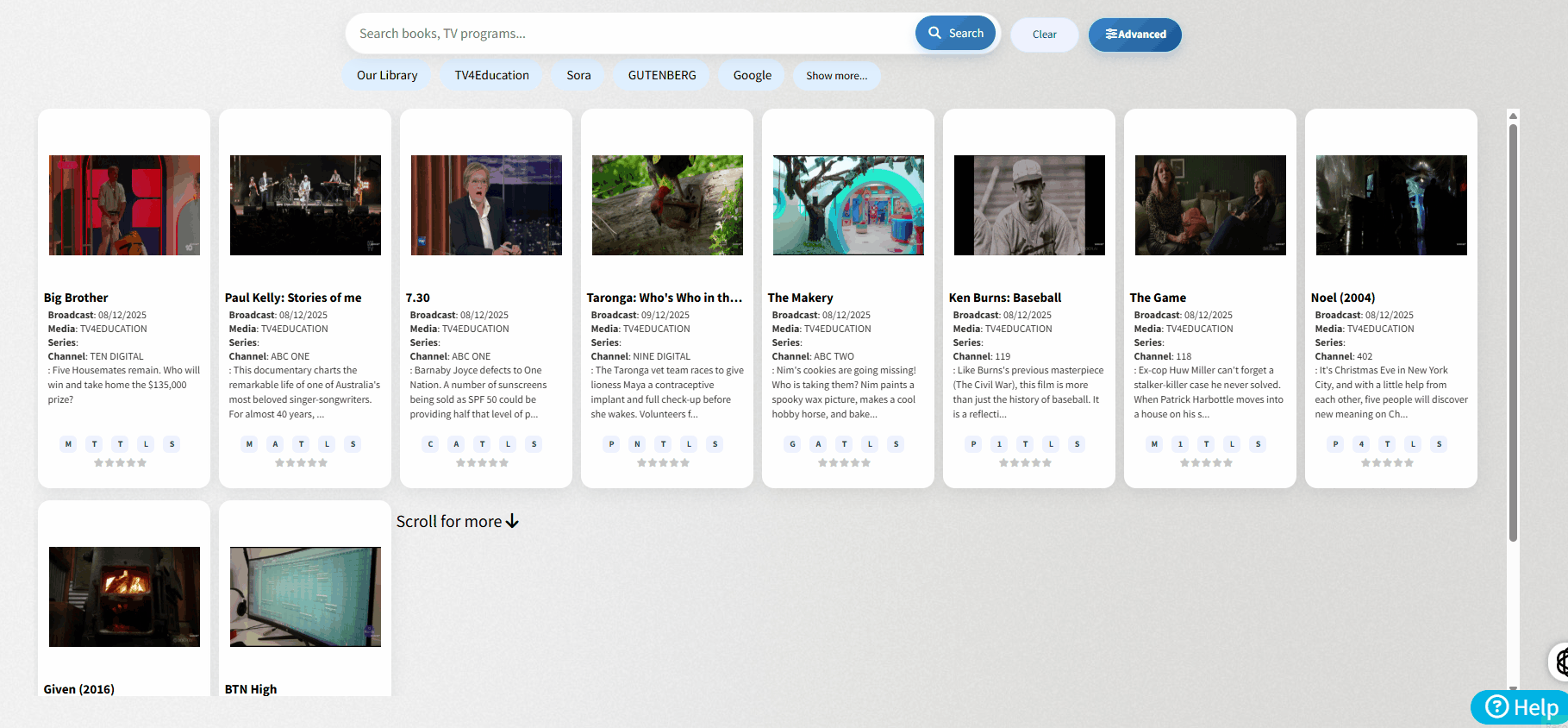Screen dimensions: 1568x728
Task: Clear the search with the Clear button
Action: tap(1044, 35)
